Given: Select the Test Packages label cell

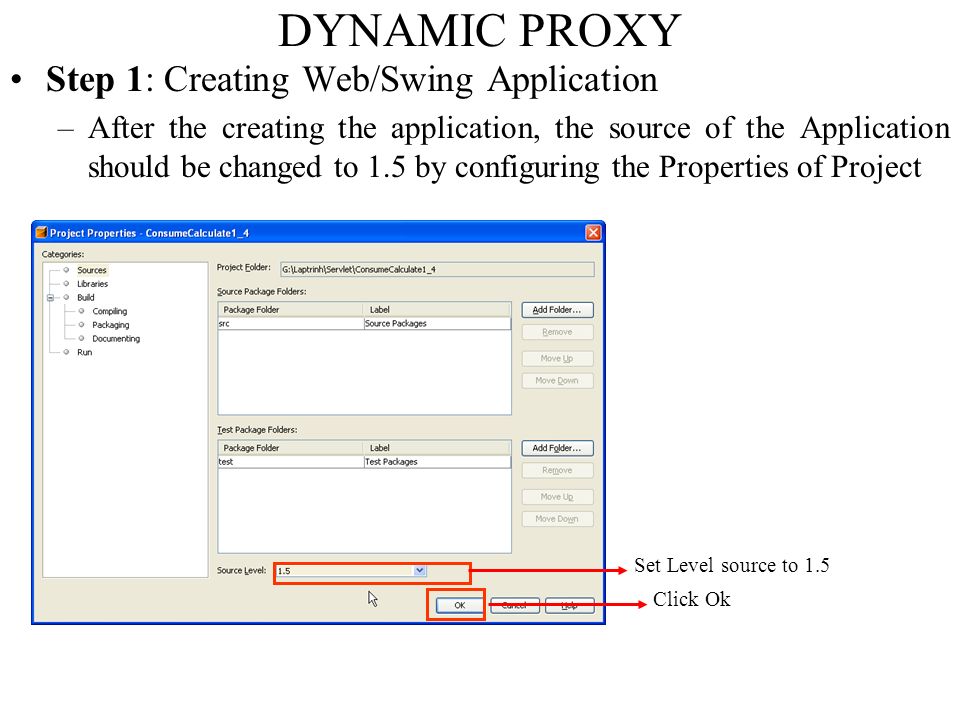Looking at the screenshot, I should pyautogui.click(x=437, y=462).
